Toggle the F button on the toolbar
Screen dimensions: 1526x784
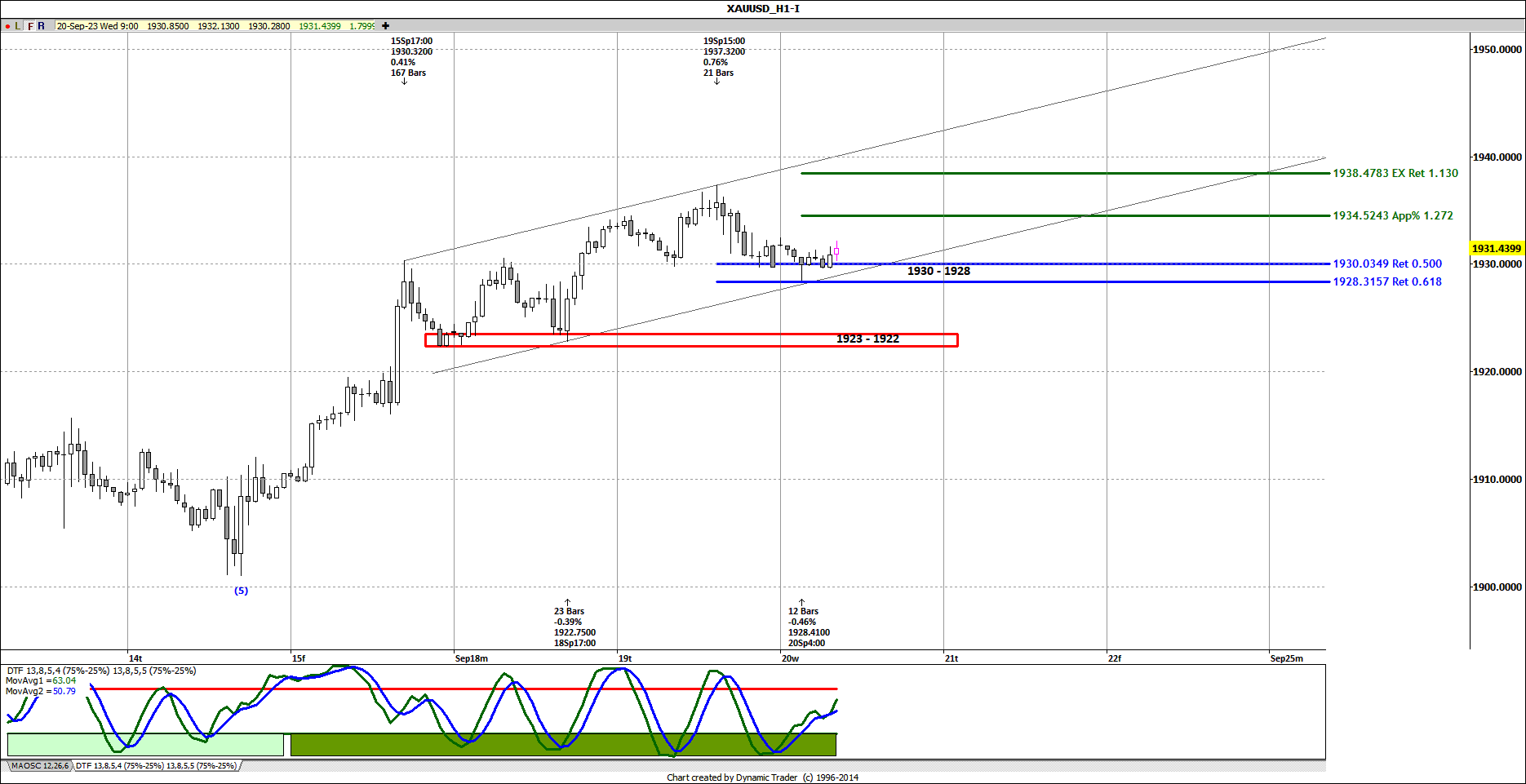point(29,25)
